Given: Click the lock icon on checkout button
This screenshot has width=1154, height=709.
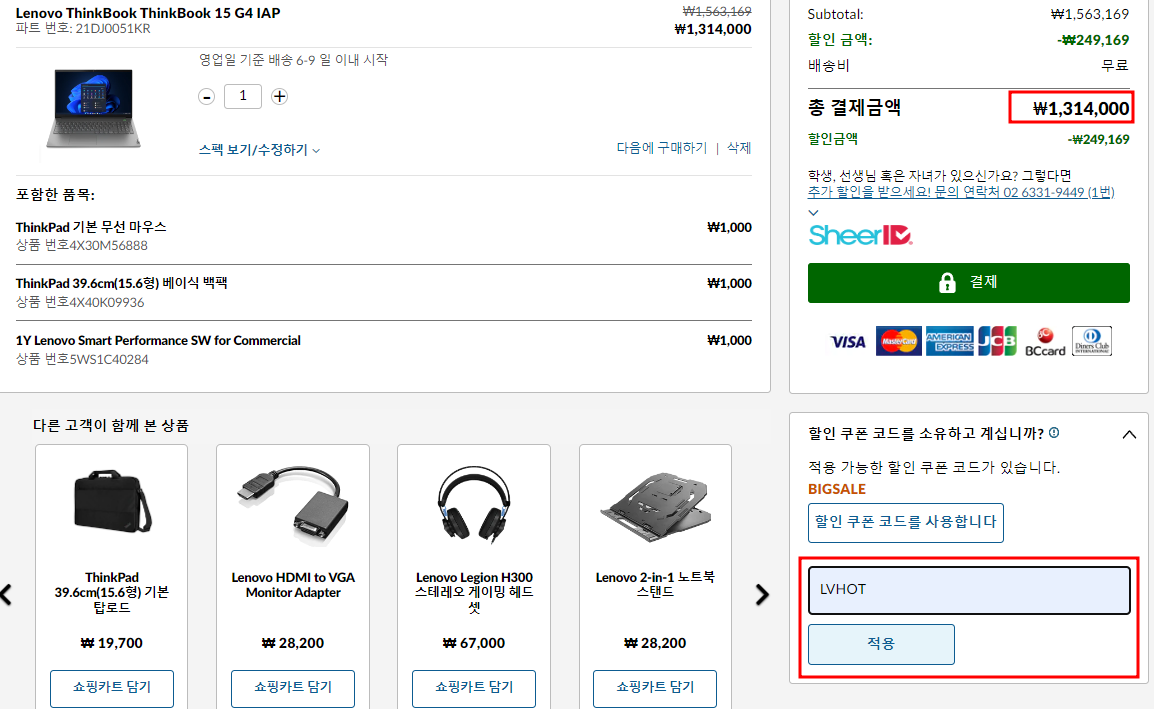Looking at the screenshot, I should (947, 283).
